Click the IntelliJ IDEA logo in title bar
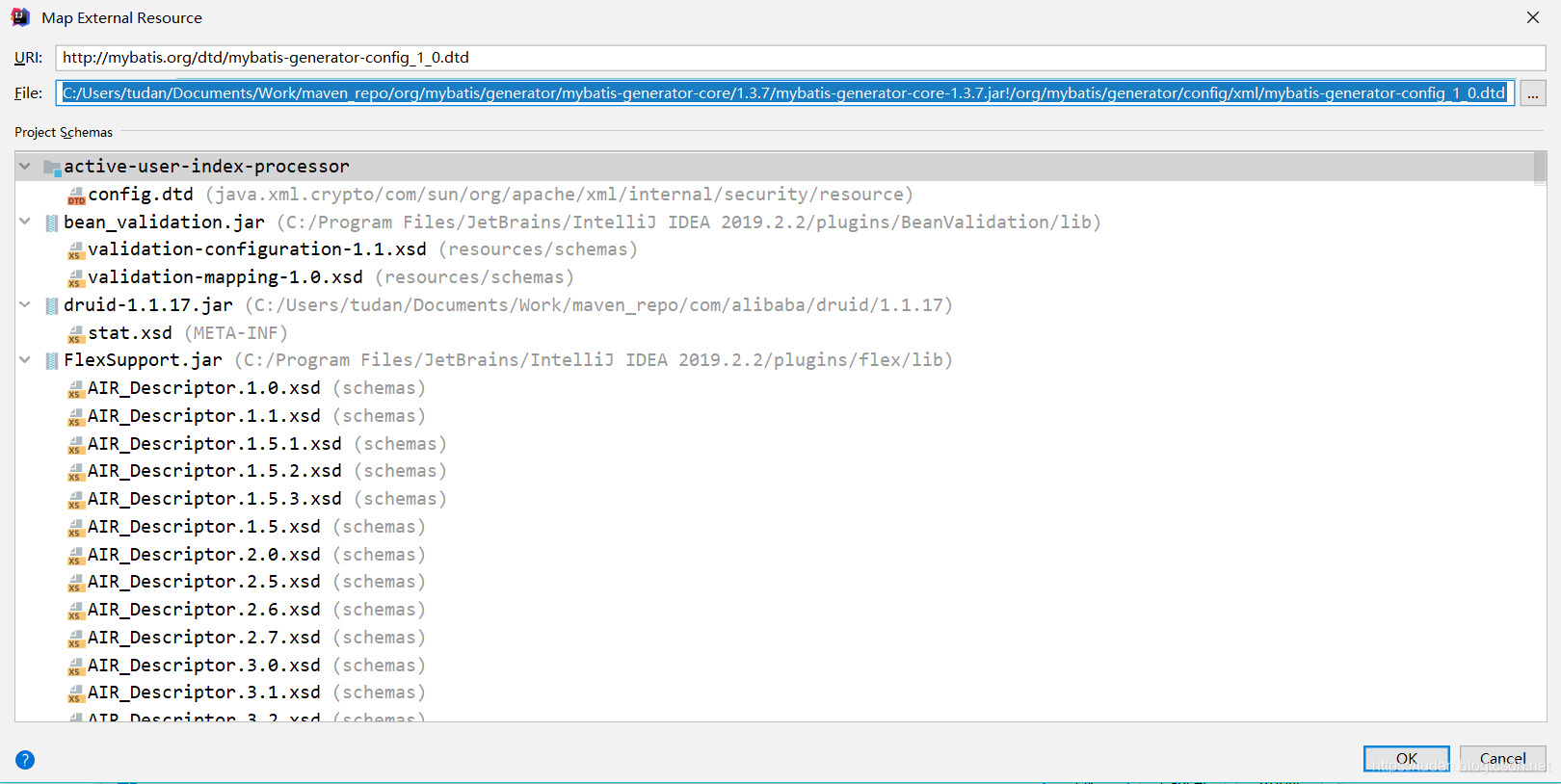Image resolution: width=1561 pixels, height=784 pixels. (x=20, y=17)
